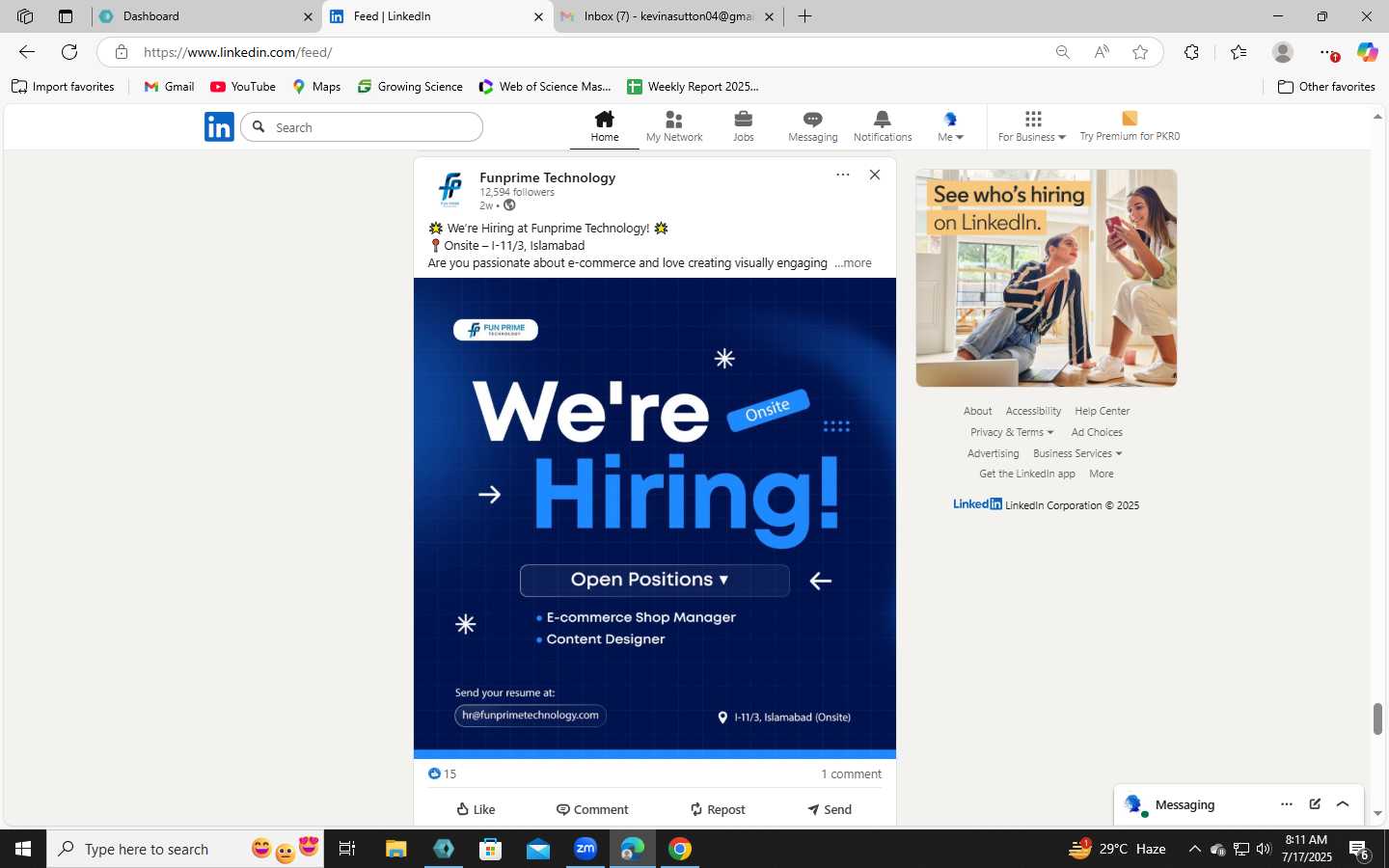The width and height of the screenshot is (1389, 868).
Task: Open Weekly Report 2025 bookmark
Action: pyautogui.click(x=693, y=87)
